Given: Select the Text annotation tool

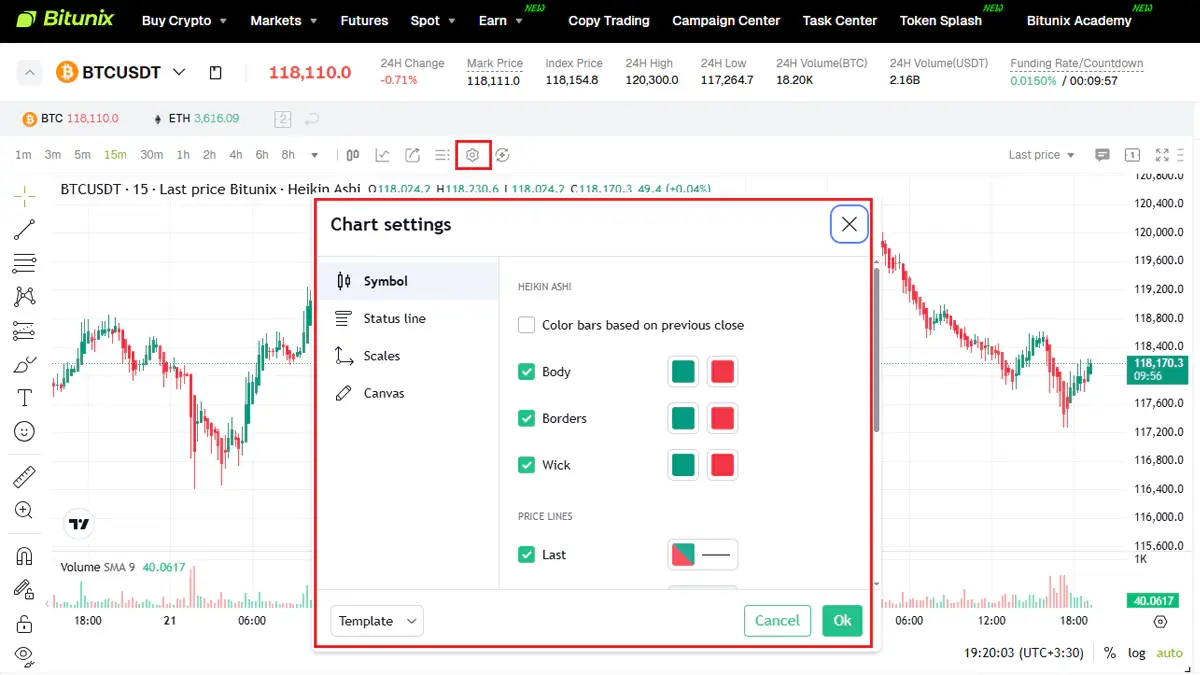Looking at the screenshot, I should 24,398.
